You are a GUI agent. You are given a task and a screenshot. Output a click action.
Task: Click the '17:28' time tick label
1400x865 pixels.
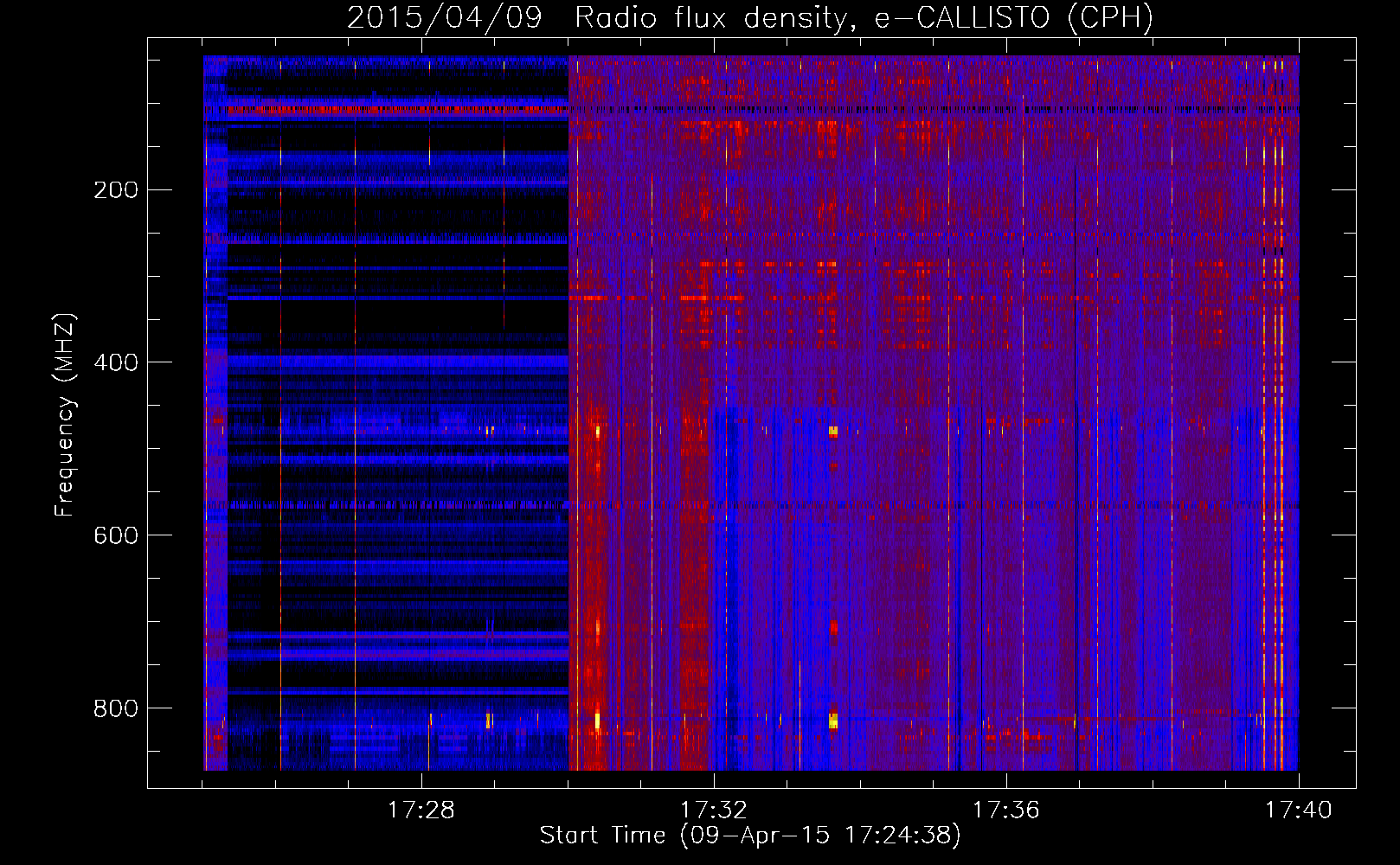421,810
